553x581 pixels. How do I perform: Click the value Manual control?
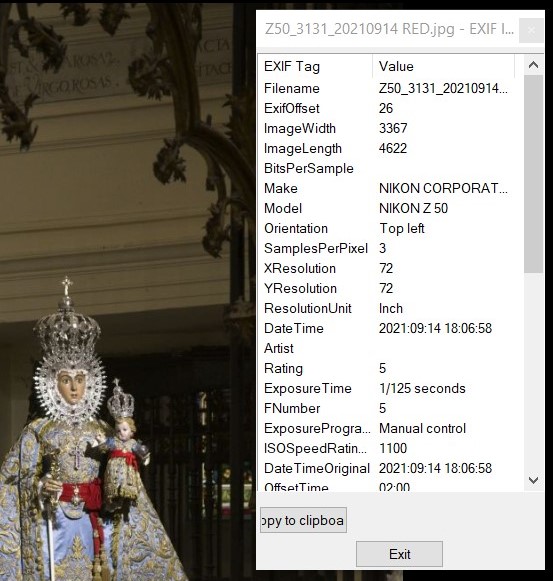point(422,429)
